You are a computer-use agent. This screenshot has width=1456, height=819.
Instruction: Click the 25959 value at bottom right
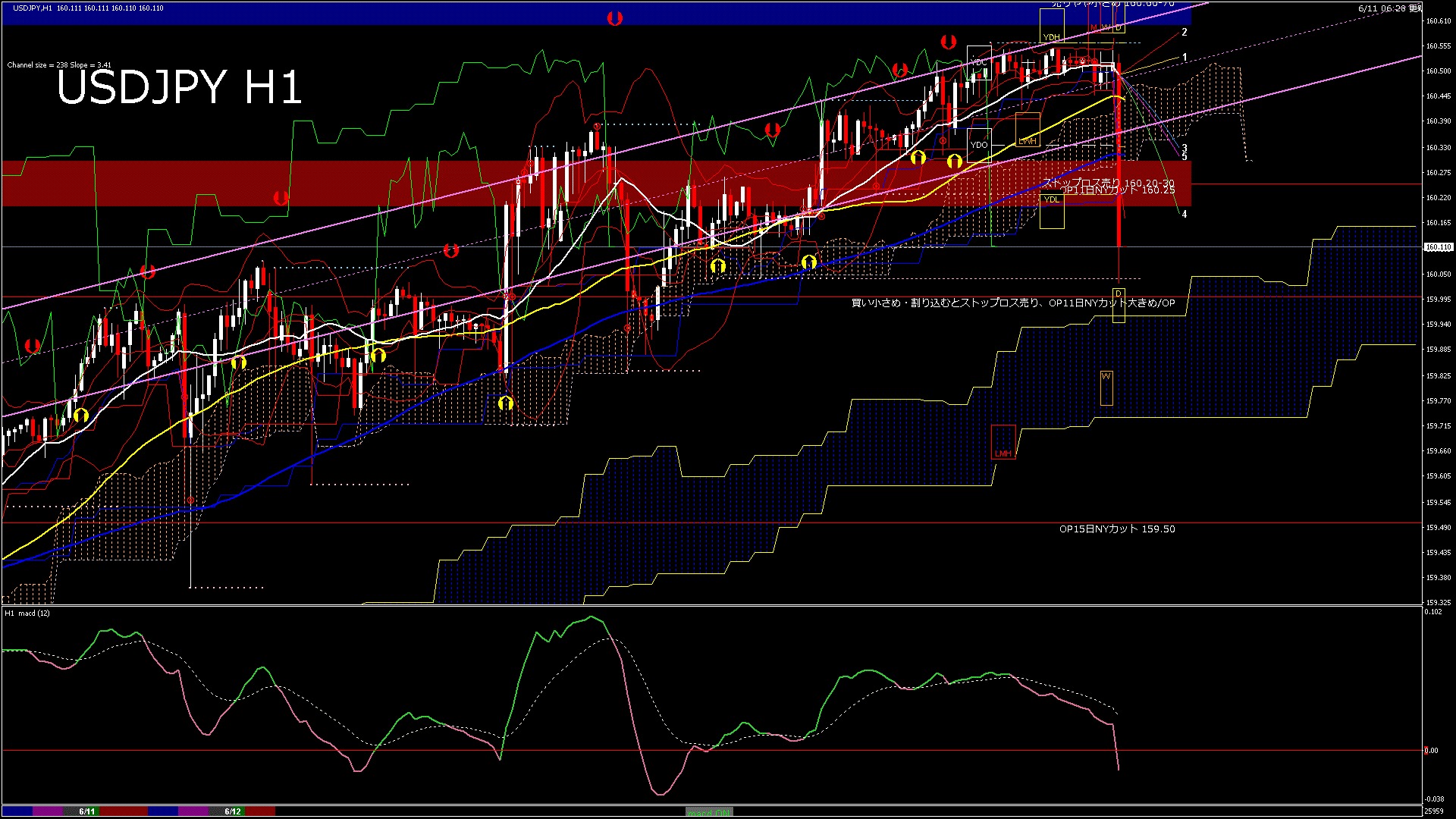pyautogui.click(x=1433, y=811)
